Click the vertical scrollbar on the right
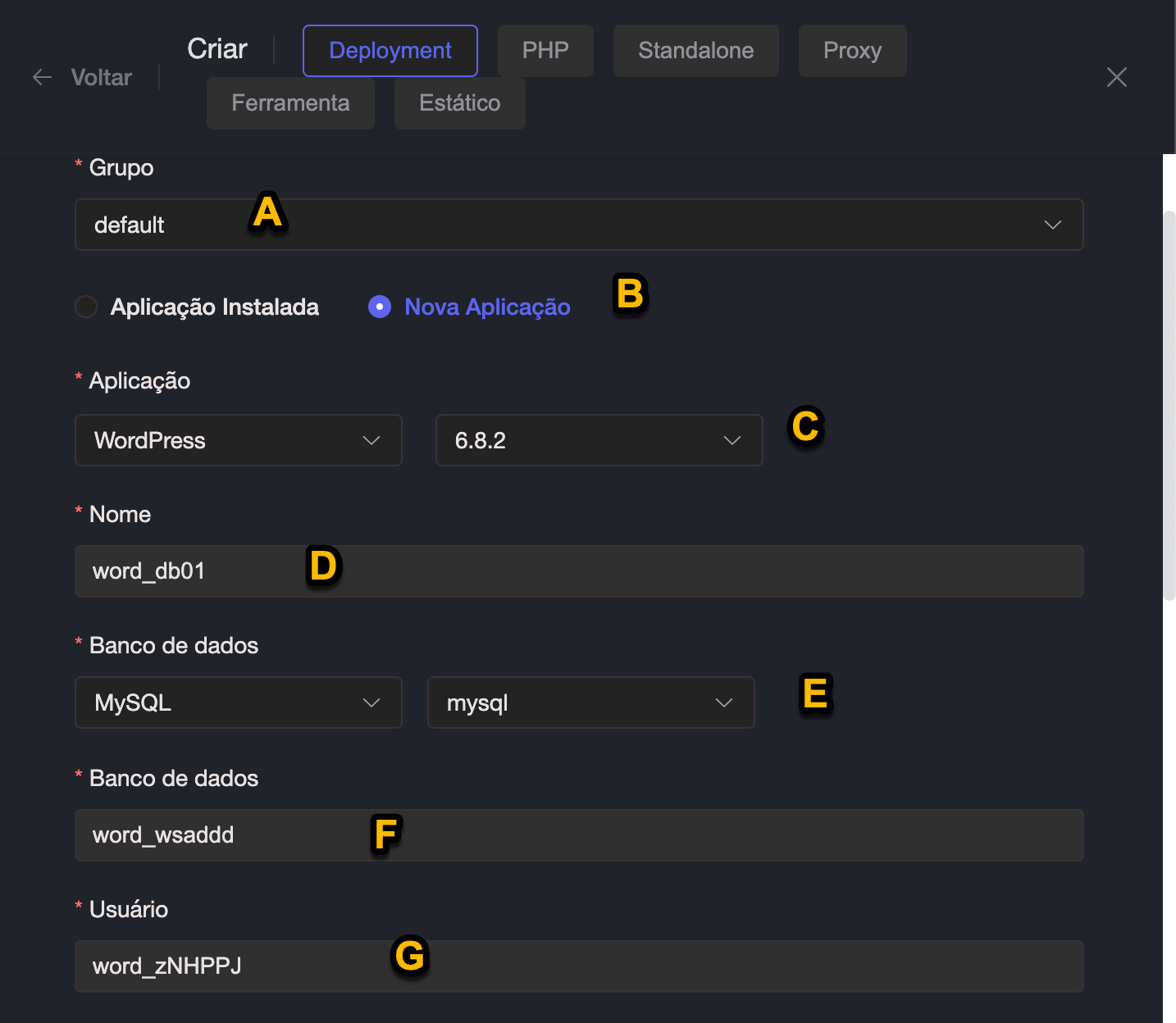Image resolution: width=1176 pixels, height=1023 pixels. pos(1169,406)
